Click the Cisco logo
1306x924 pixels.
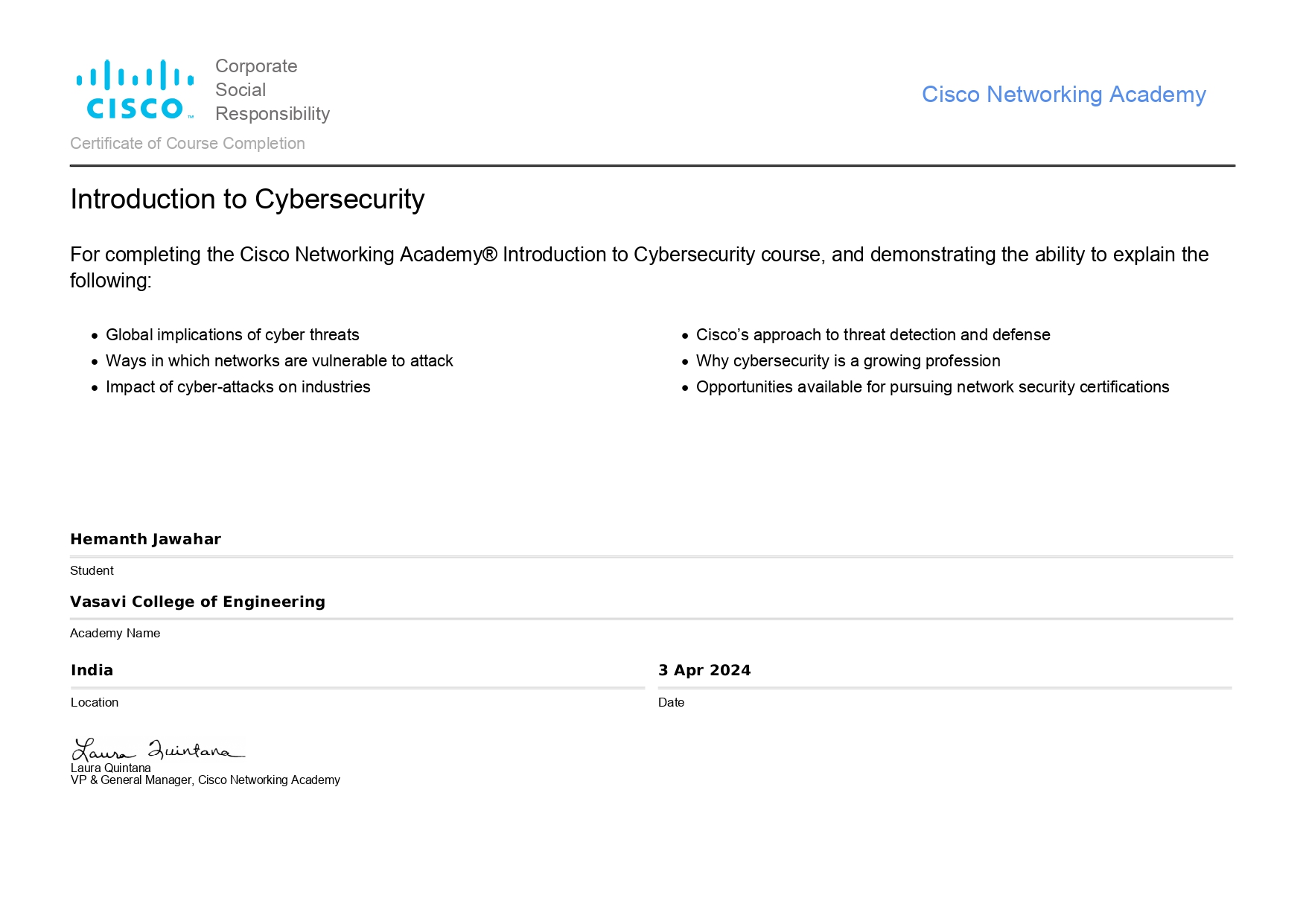[135, 89]
